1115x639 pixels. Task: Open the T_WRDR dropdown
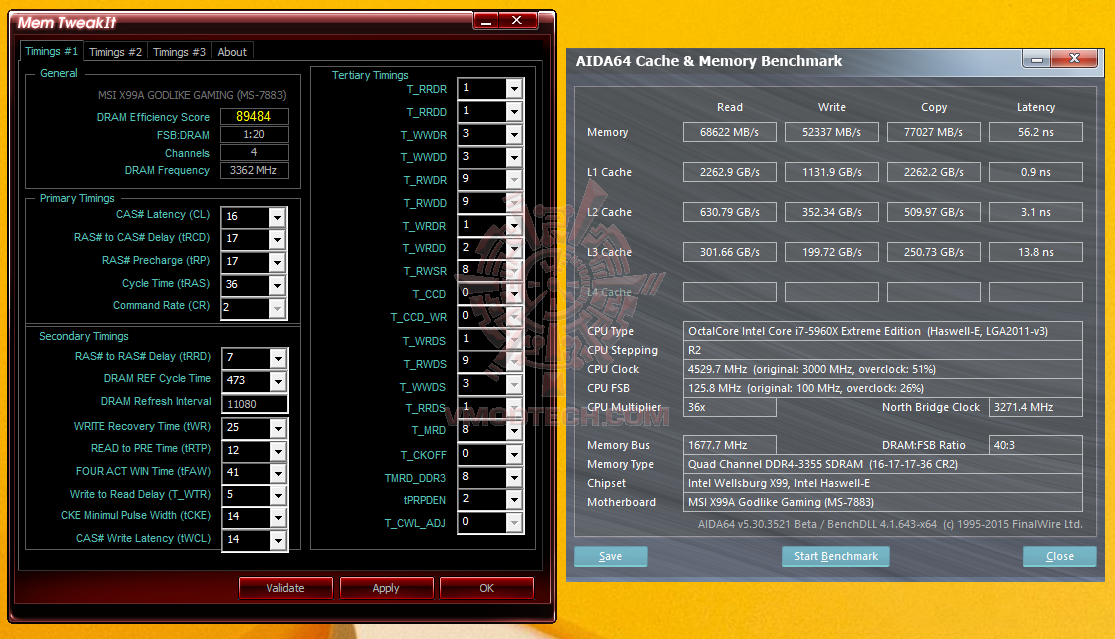[x=514, y=225]
